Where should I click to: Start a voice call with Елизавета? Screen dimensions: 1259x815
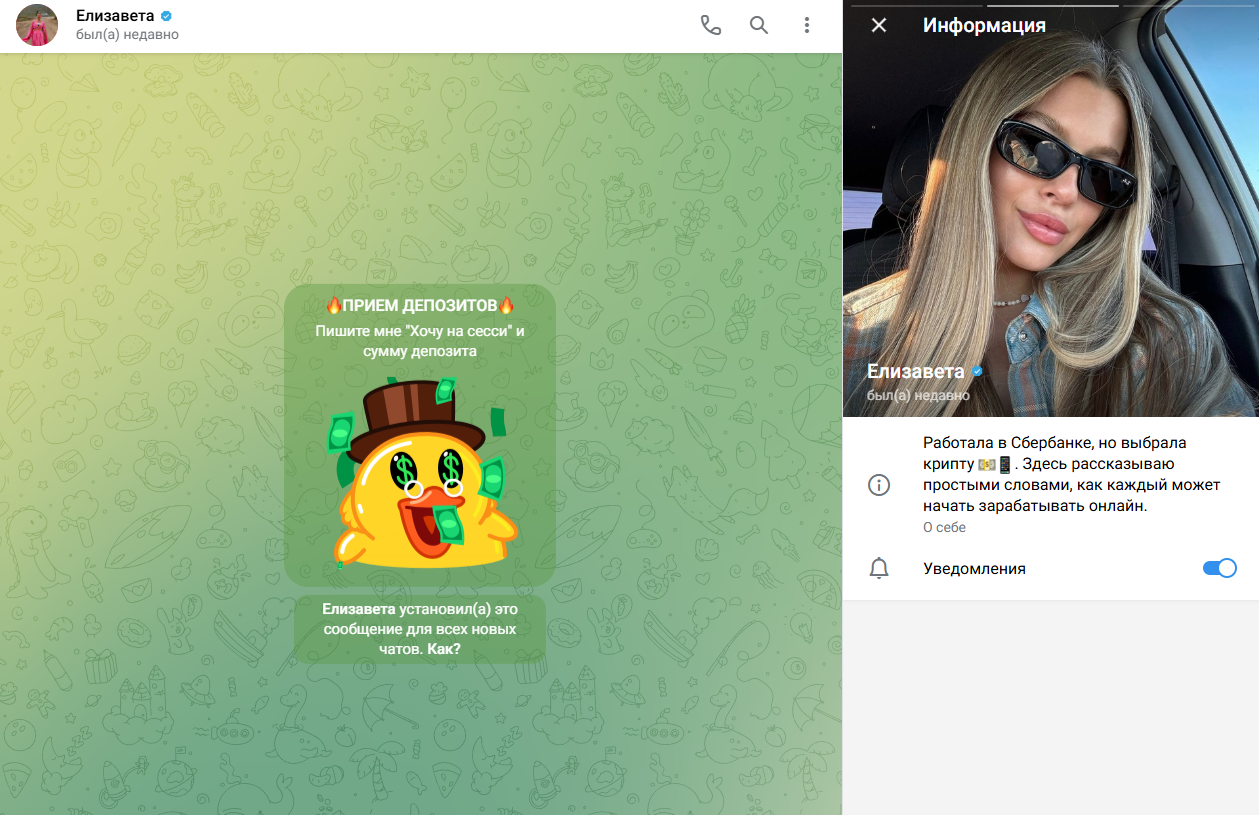(710, 26)
